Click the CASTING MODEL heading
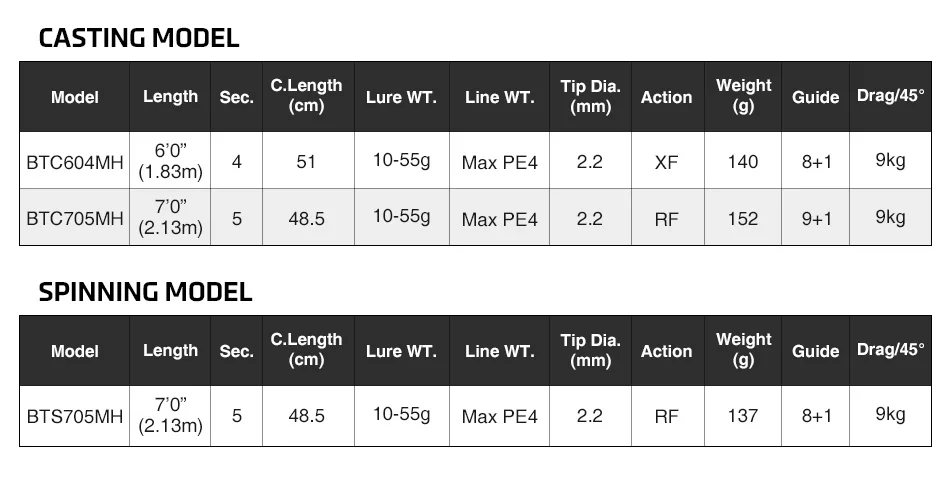 [139, 39]
